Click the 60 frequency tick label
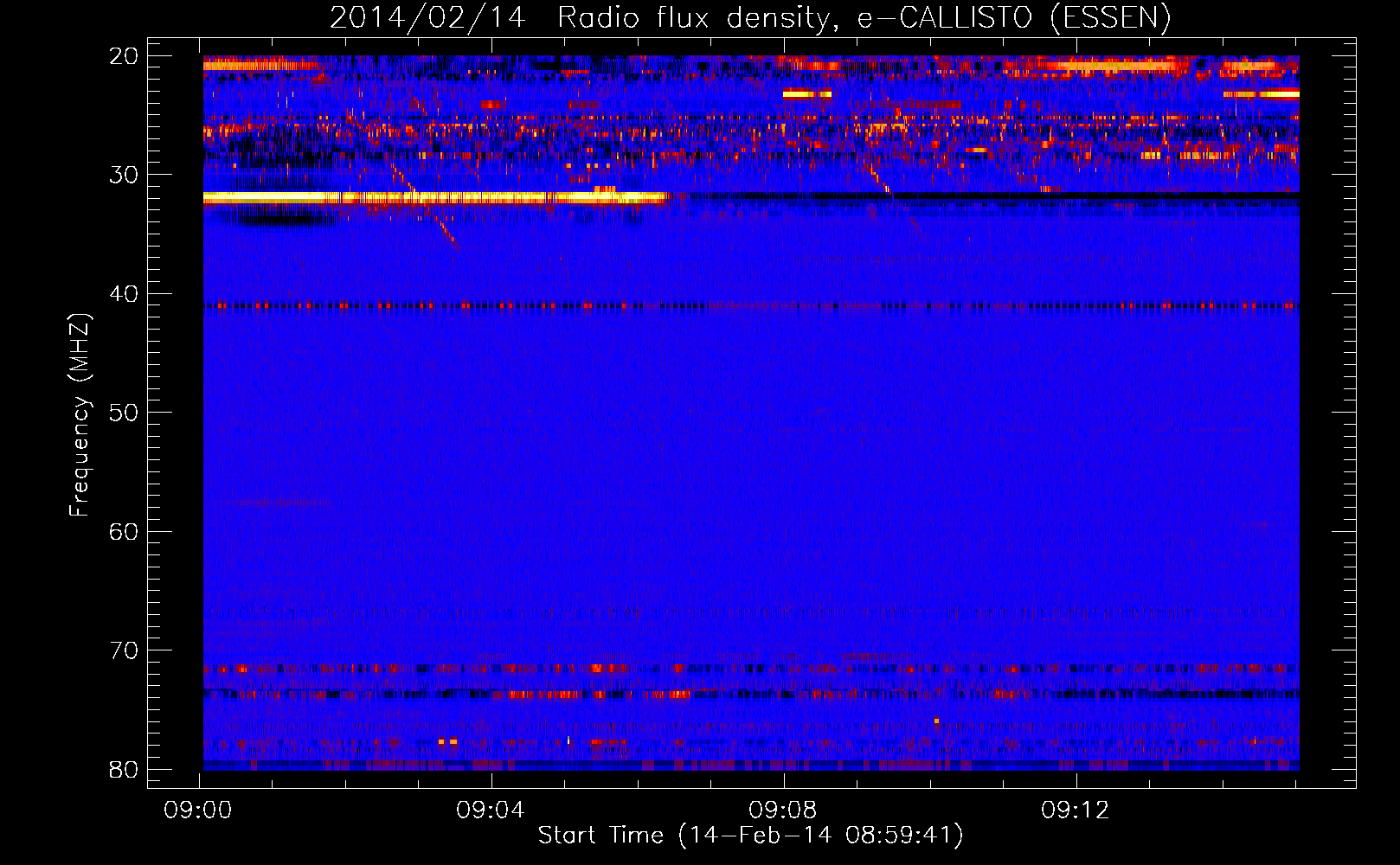Screen dimensions: 1400x865 point(125,531)
